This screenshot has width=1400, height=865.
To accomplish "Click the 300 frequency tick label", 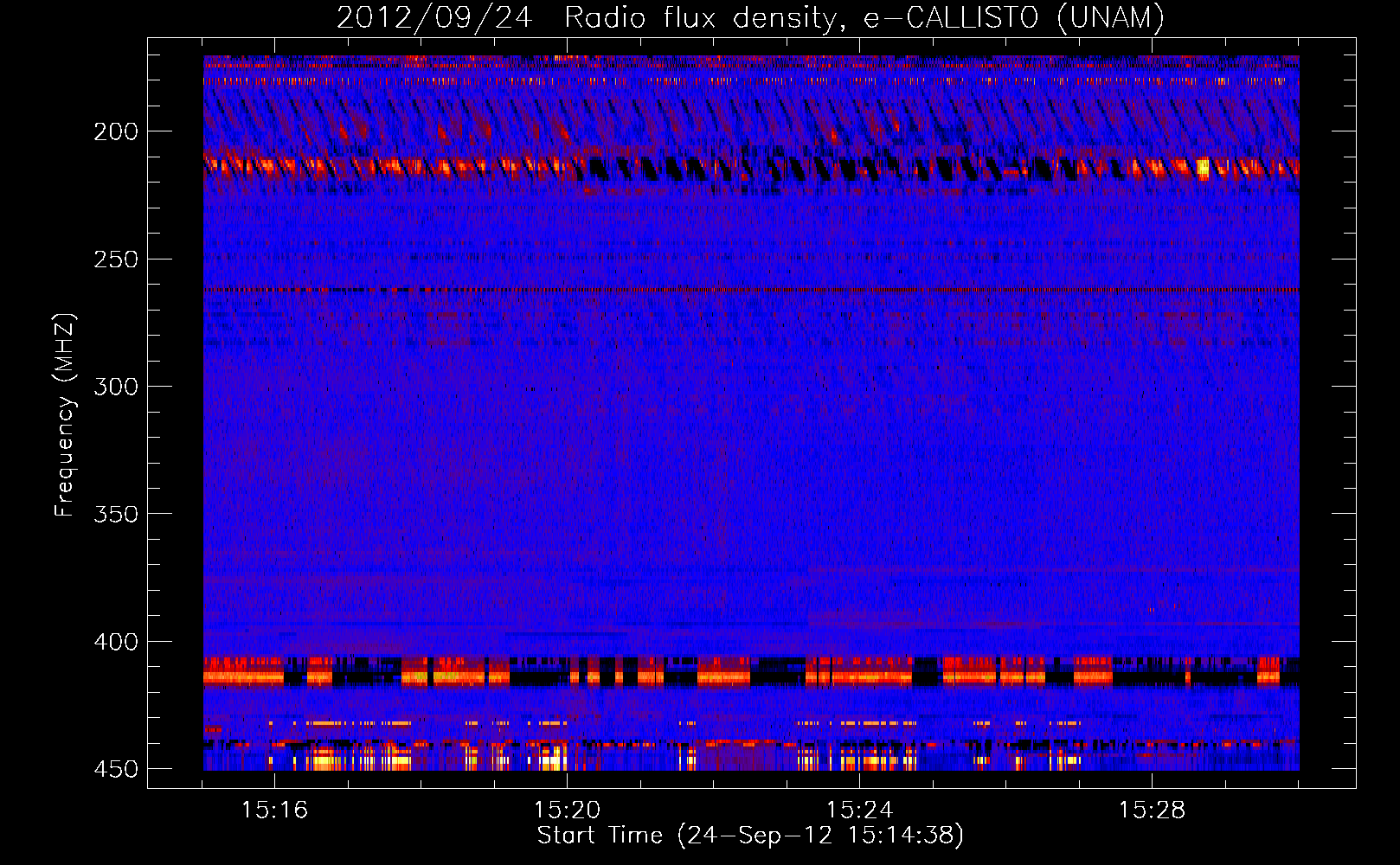I will [x=116, y=387].
